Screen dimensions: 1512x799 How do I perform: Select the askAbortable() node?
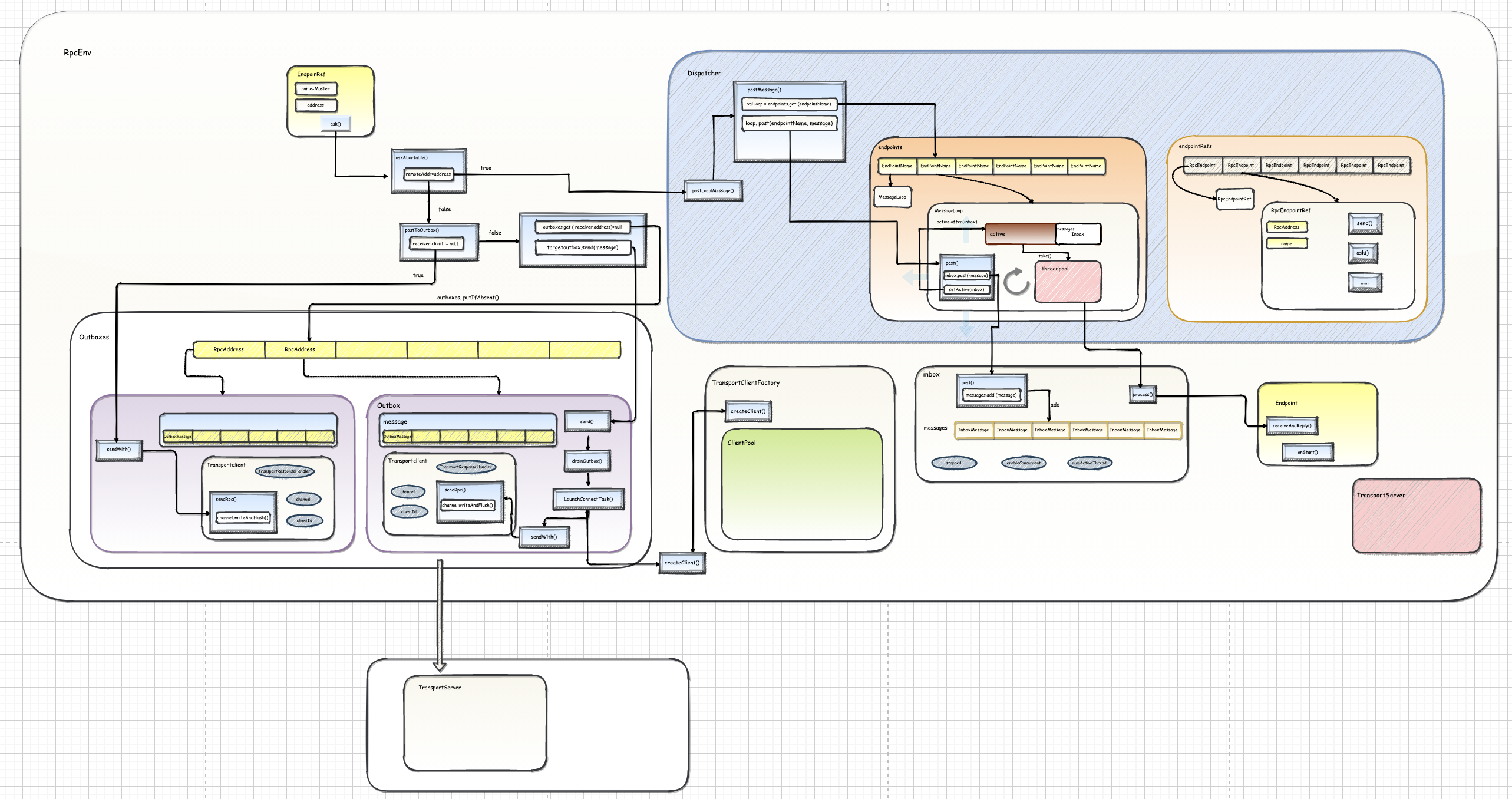429,171
